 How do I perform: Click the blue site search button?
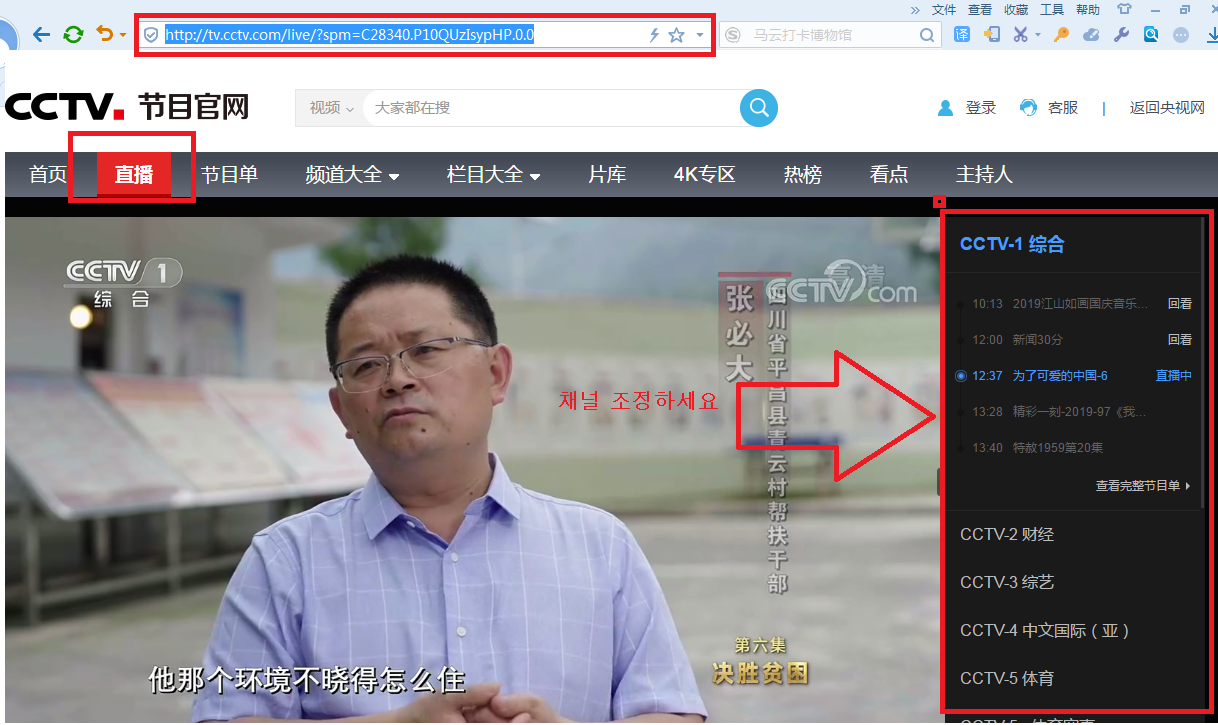click(x=759, y=107)
